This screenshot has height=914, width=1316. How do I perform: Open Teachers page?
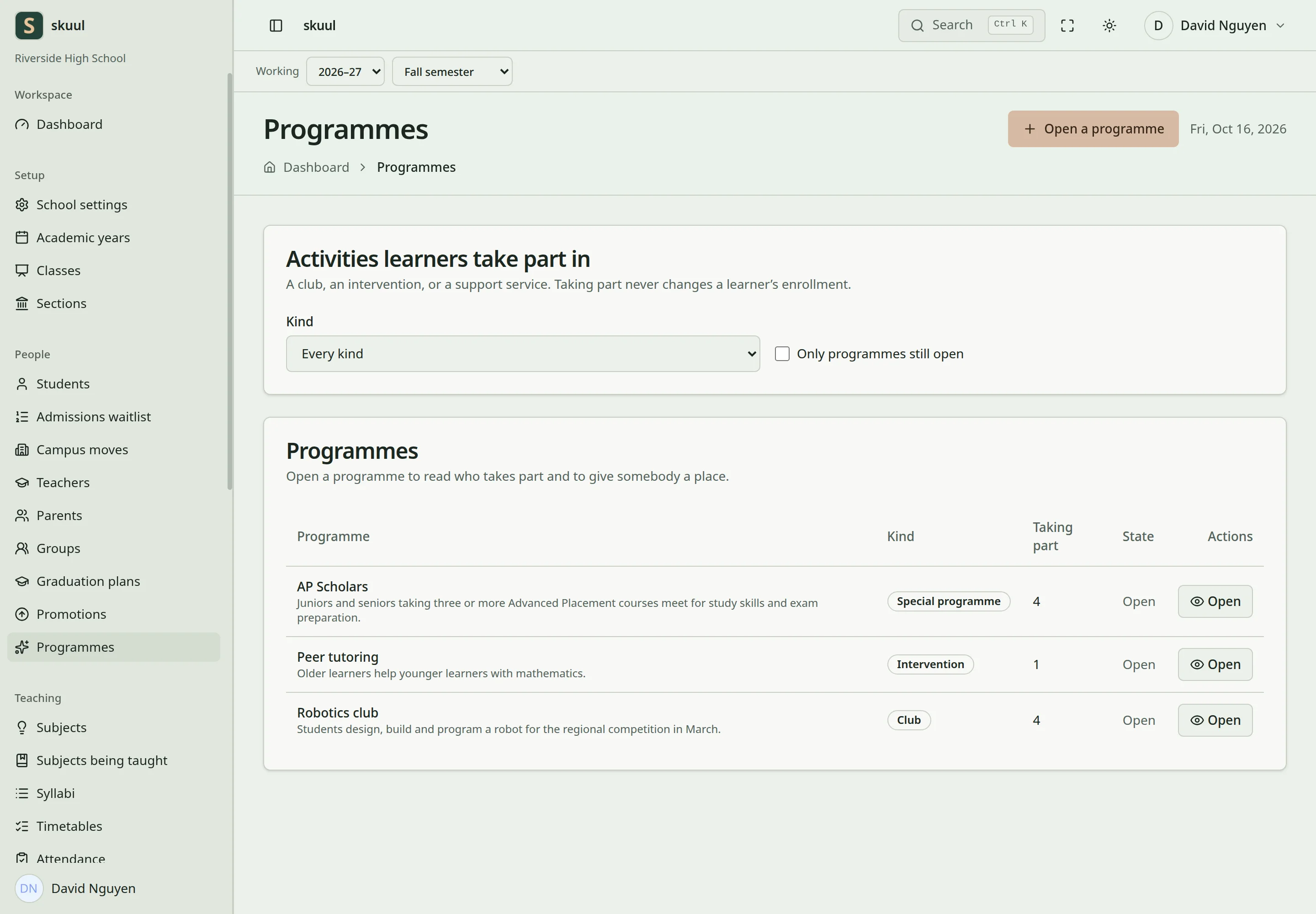(114, 483)
